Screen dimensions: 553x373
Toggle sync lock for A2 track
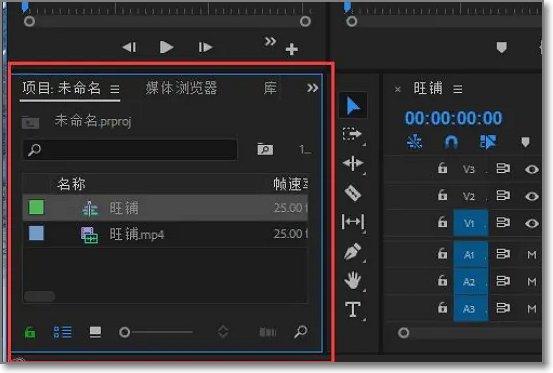pyautogui.click(x=503, y=281)
